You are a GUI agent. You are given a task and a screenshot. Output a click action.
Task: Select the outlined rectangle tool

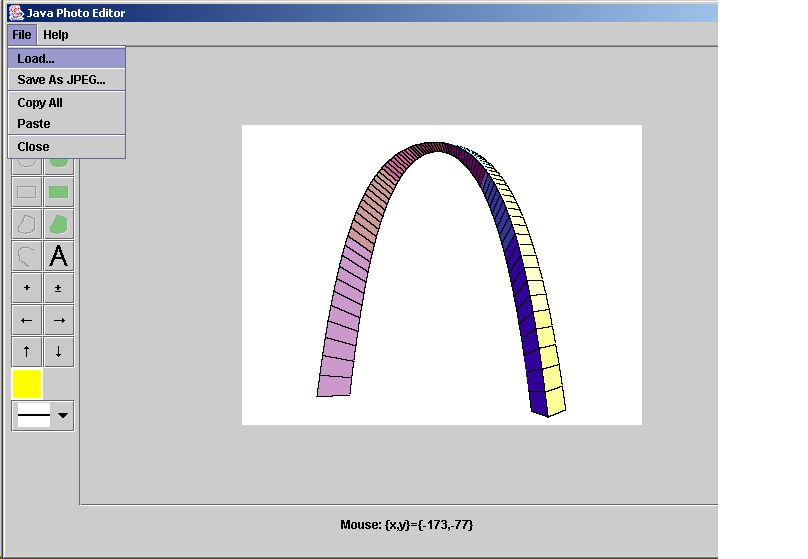pyautogui.click(x=27, y=192)
